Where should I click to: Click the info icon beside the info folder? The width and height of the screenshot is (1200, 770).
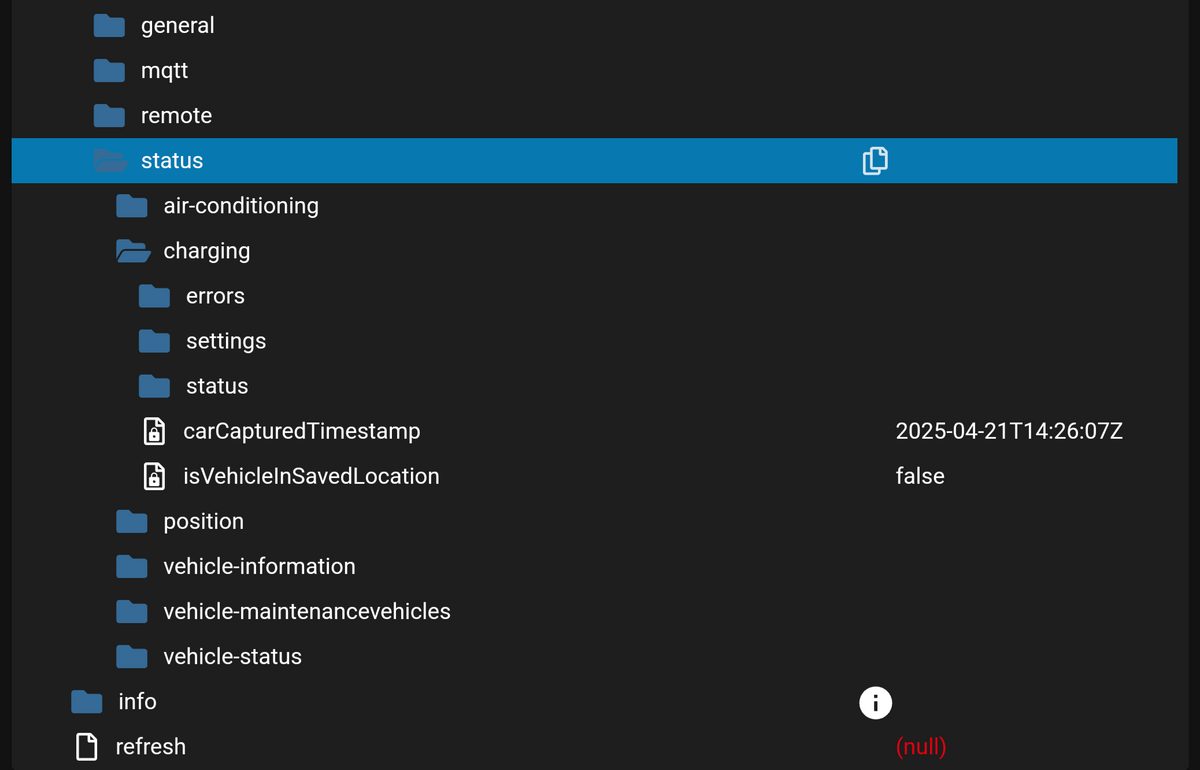875,702
